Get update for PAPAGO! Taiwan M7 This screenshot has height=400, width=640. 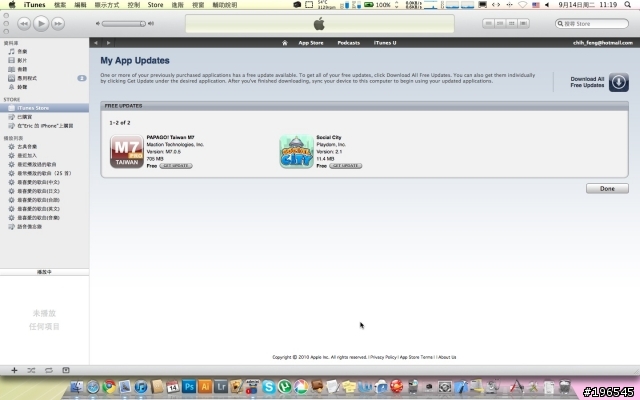176,166
